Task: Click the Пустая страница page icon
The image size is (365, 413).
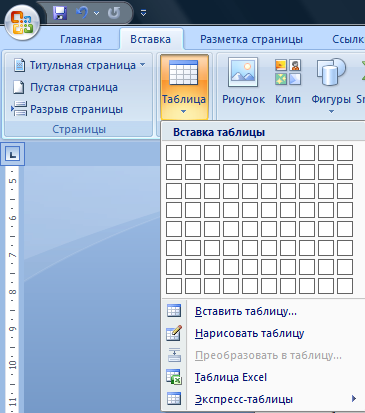Action: pyautogui.click(x=19, y=87)
